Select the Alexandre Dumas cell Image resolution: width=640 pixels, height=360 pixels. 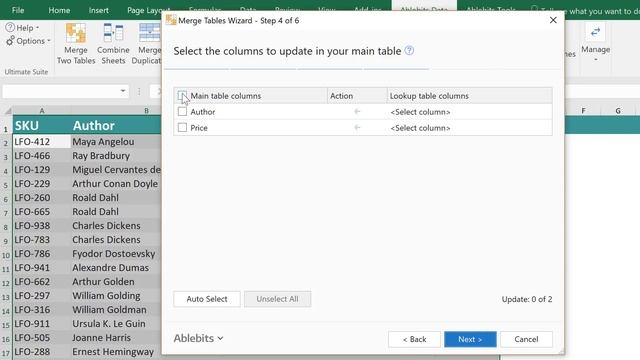tap(116, 268)
